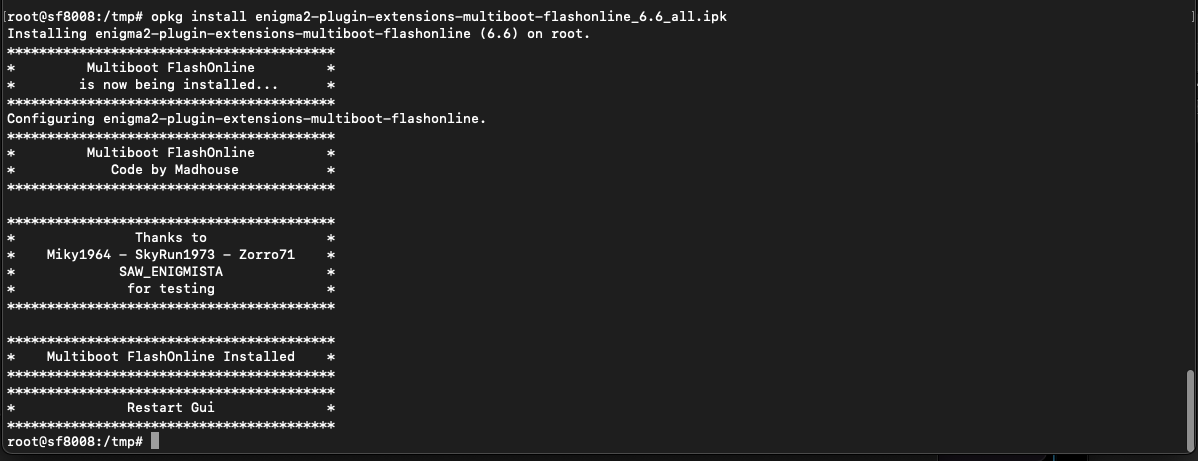Screen dimensions: 1198x461
Task: Click the bottom root@sf8008:/tmp# prompt text
Action: (75, 441)
